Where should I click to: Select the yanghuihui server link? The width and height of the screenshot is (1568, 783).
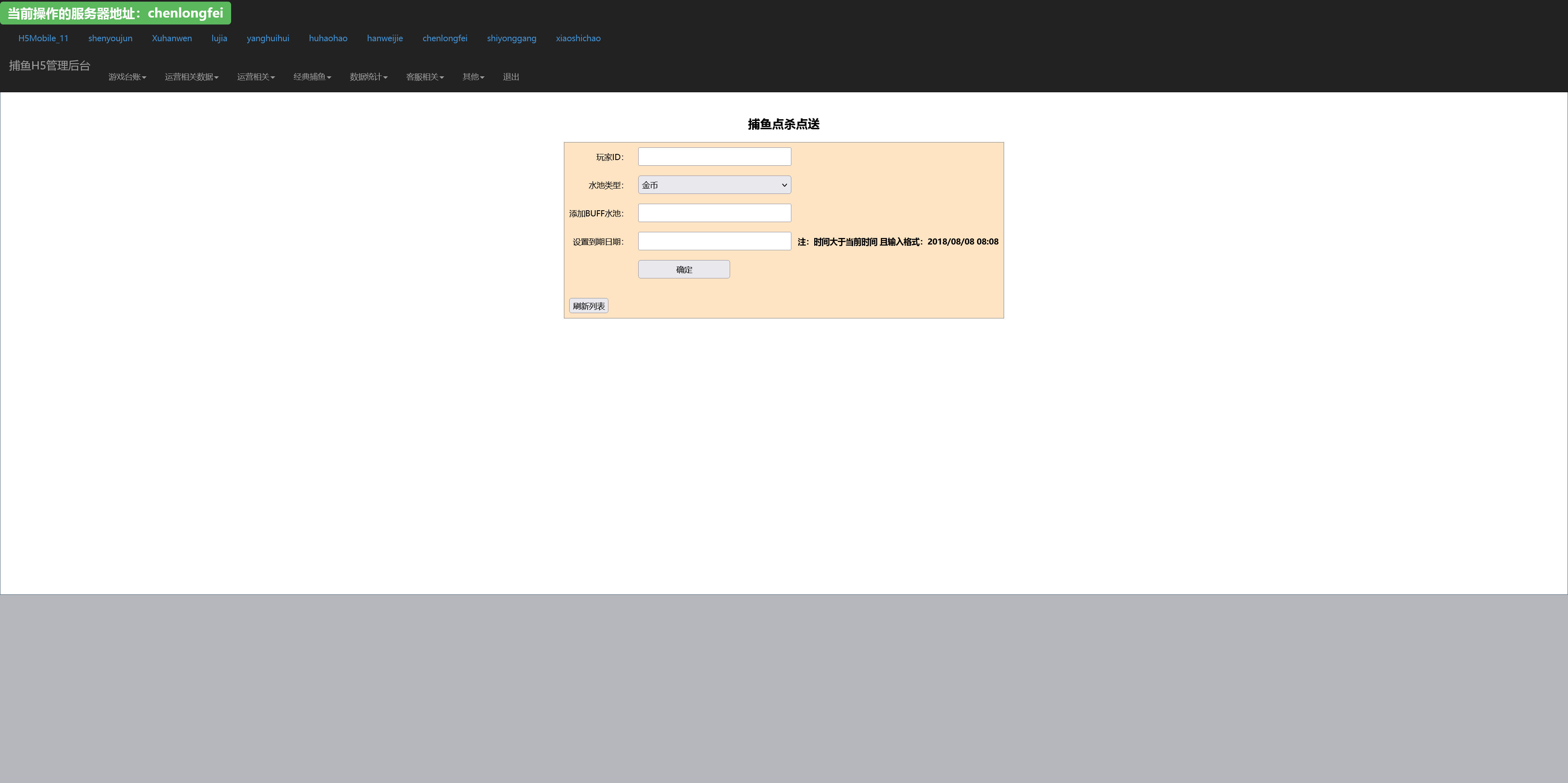pyautogui.click(x=268, y=38)
